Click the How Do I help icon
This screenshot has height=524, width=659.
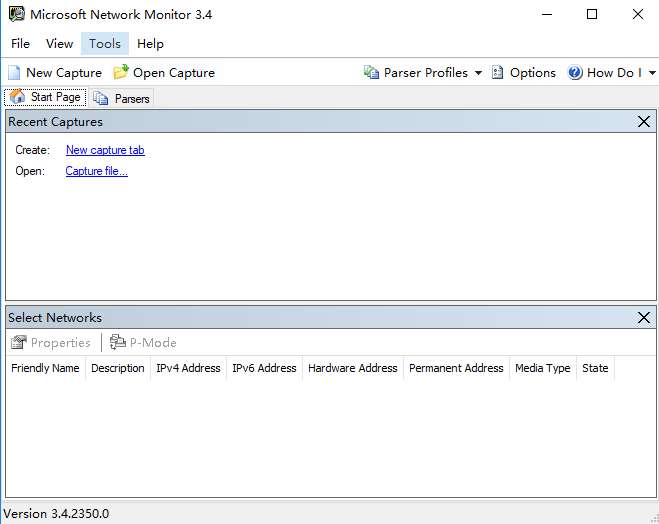pos(575,73)
